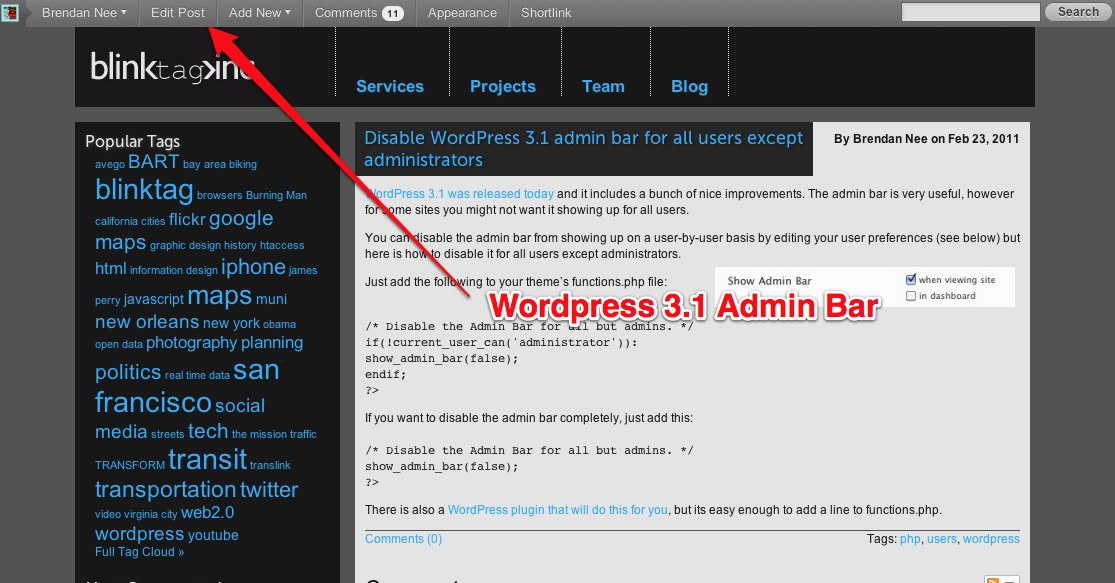Click the Search button in admin bar
This screenshot has width=1115, height=583.
[x=1078, y=12]
